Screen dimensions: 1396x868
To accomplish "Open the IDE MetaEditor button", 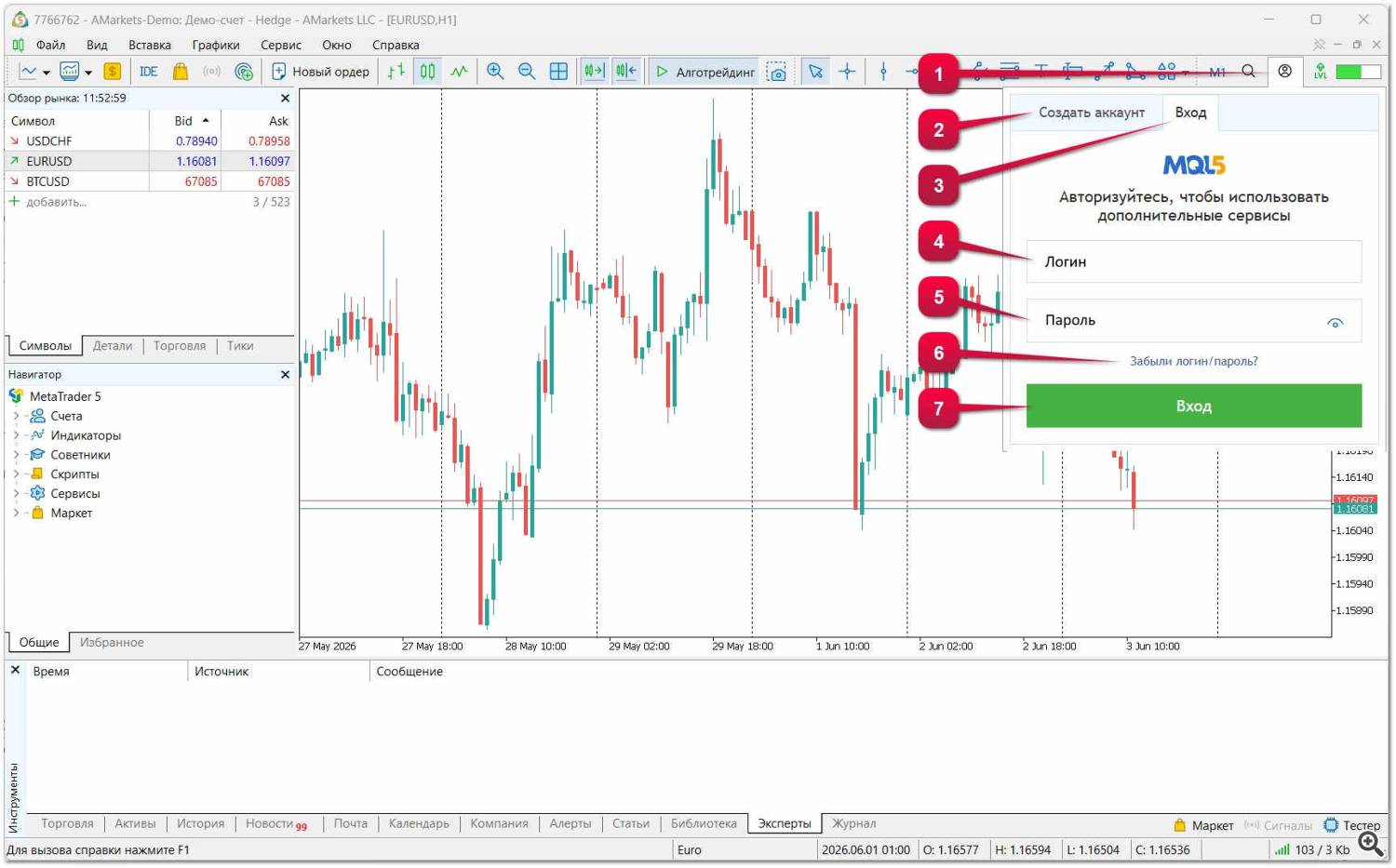I will (148, 72).
